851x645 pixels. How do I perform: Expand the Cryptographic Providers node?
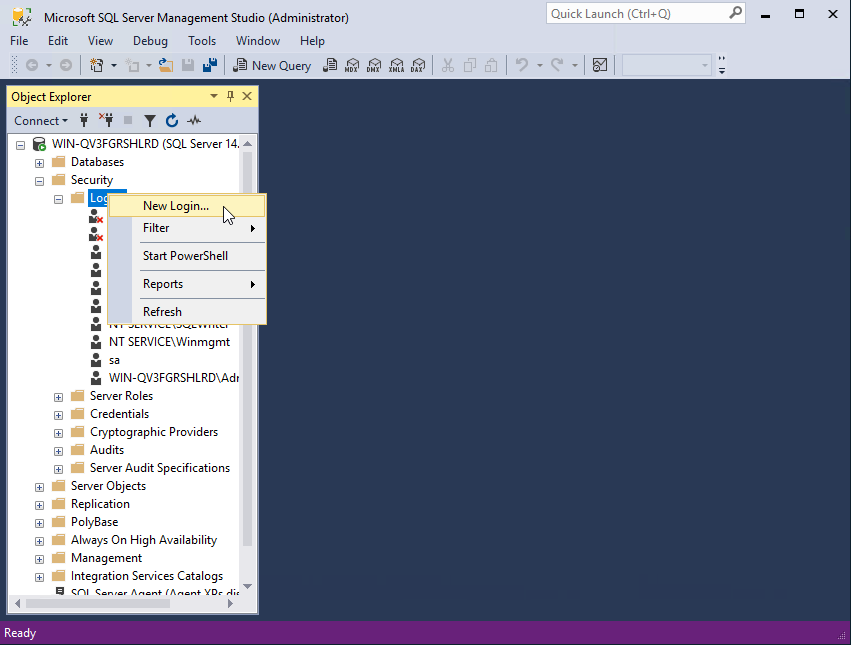59,433
